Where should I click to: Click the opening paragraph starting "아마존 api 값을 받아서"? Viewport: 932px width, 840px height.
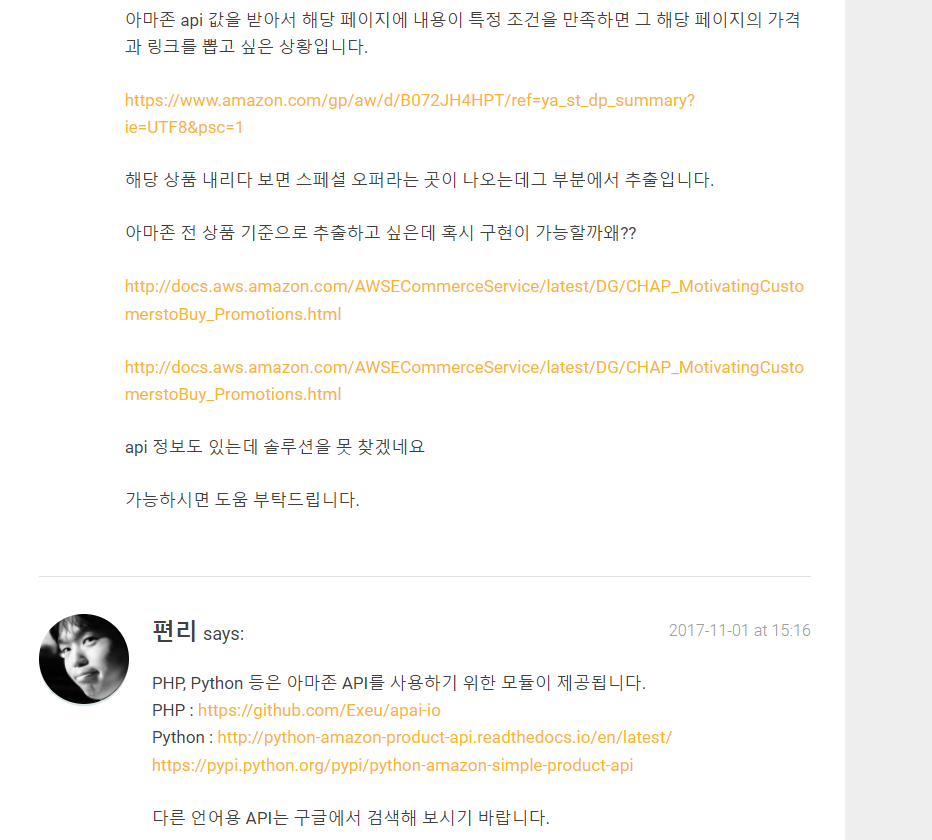[463, 33]
